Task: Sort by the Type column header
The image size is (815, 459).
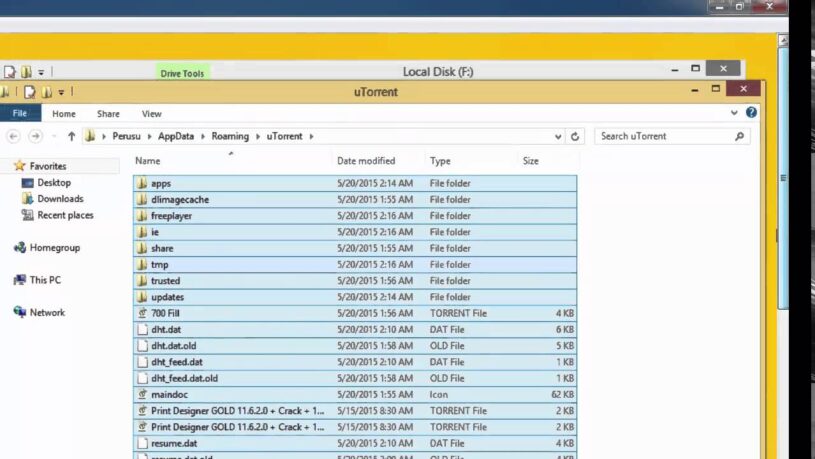Action: (440, 161)
